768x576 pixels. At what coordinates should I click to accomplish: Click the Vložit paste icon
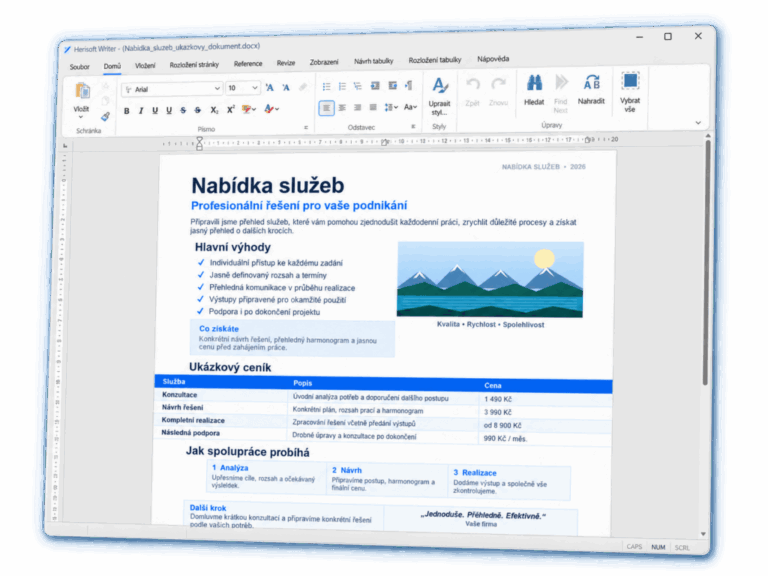click(x=82, y=91)
